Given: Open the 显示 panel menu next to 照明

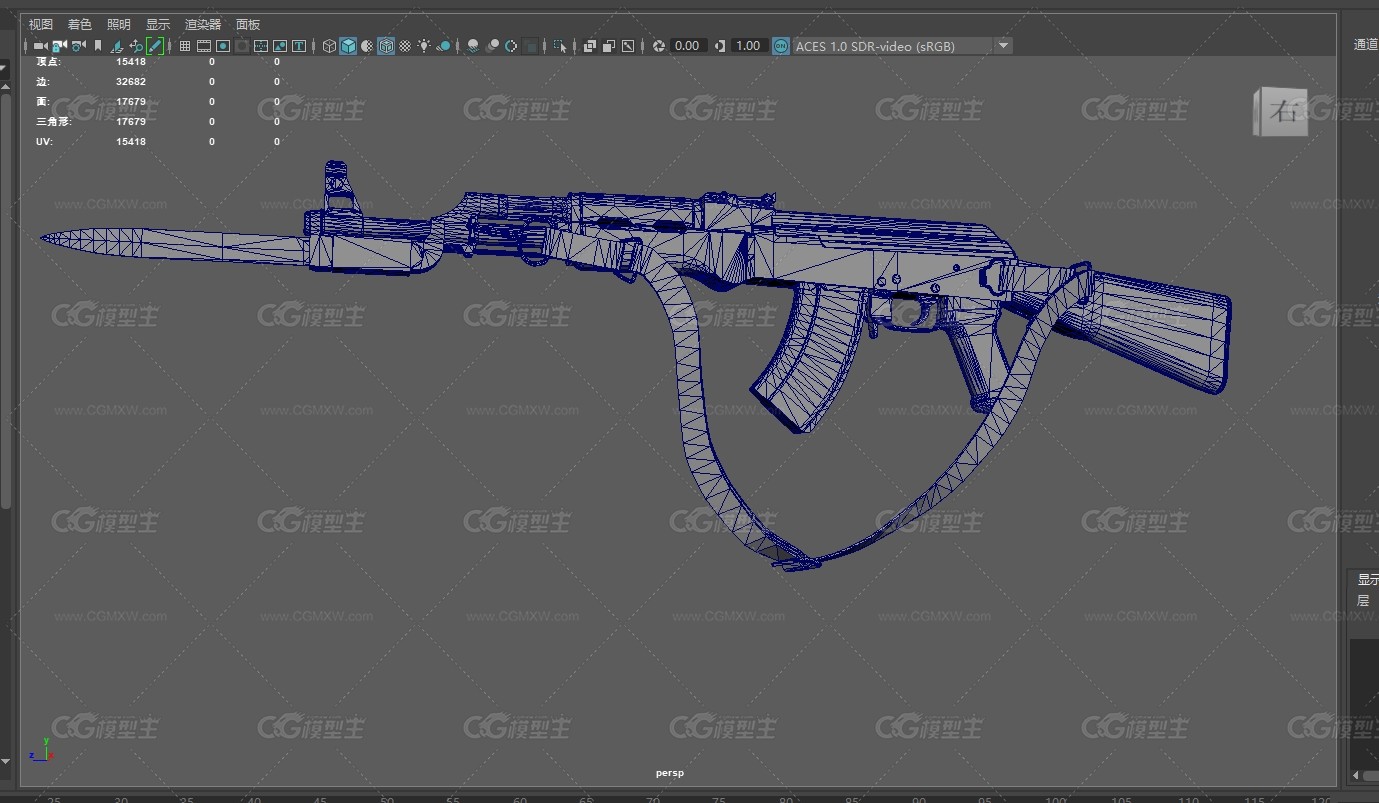Looking at the screenshot, I should tap(158, 24).
